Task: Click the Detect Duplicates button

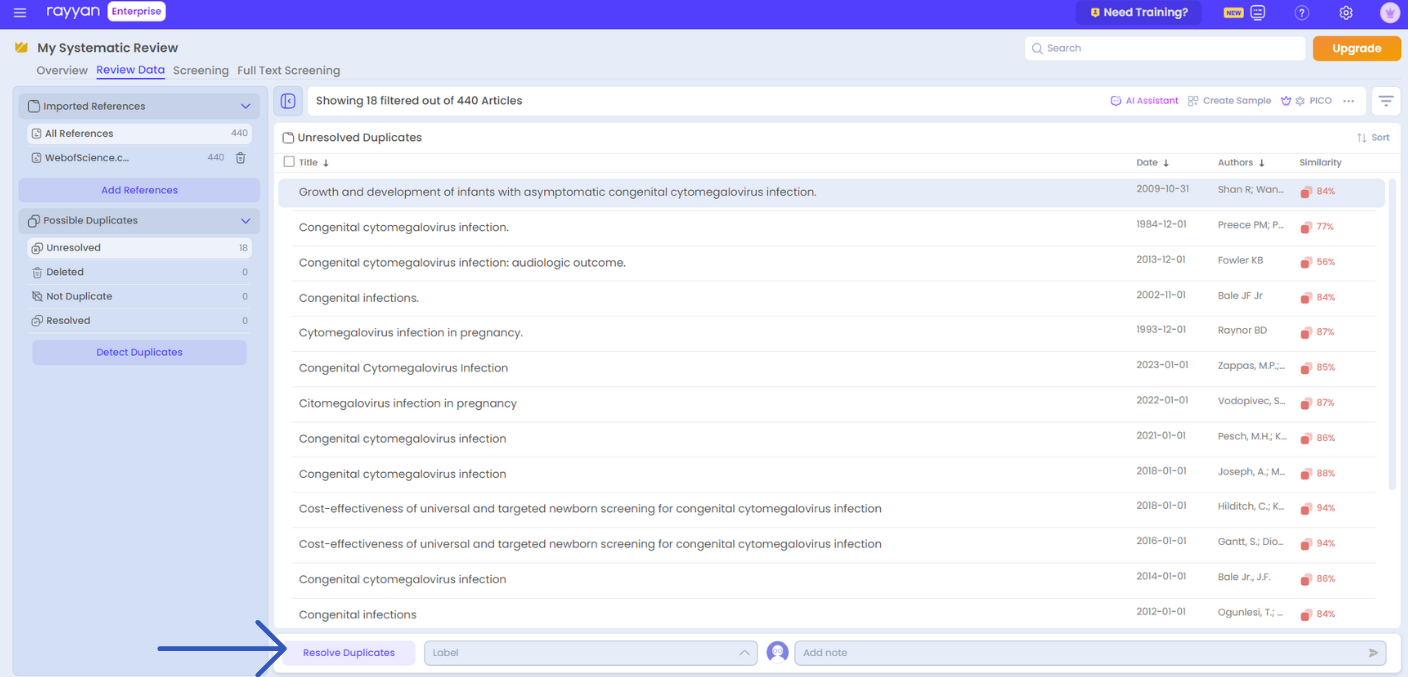Action: click(139, 353)
